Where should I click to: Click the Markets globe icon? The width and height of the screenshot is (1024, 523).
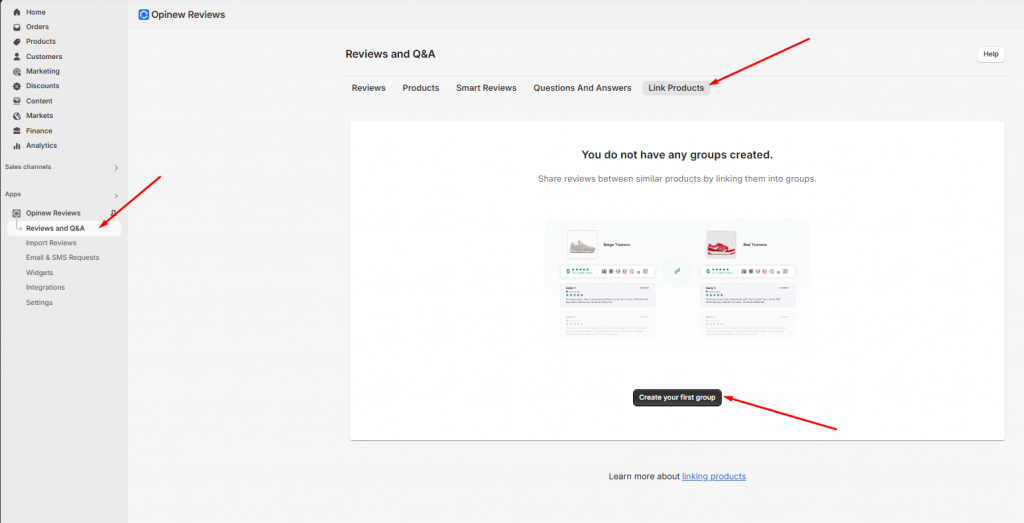pos(16,116)
